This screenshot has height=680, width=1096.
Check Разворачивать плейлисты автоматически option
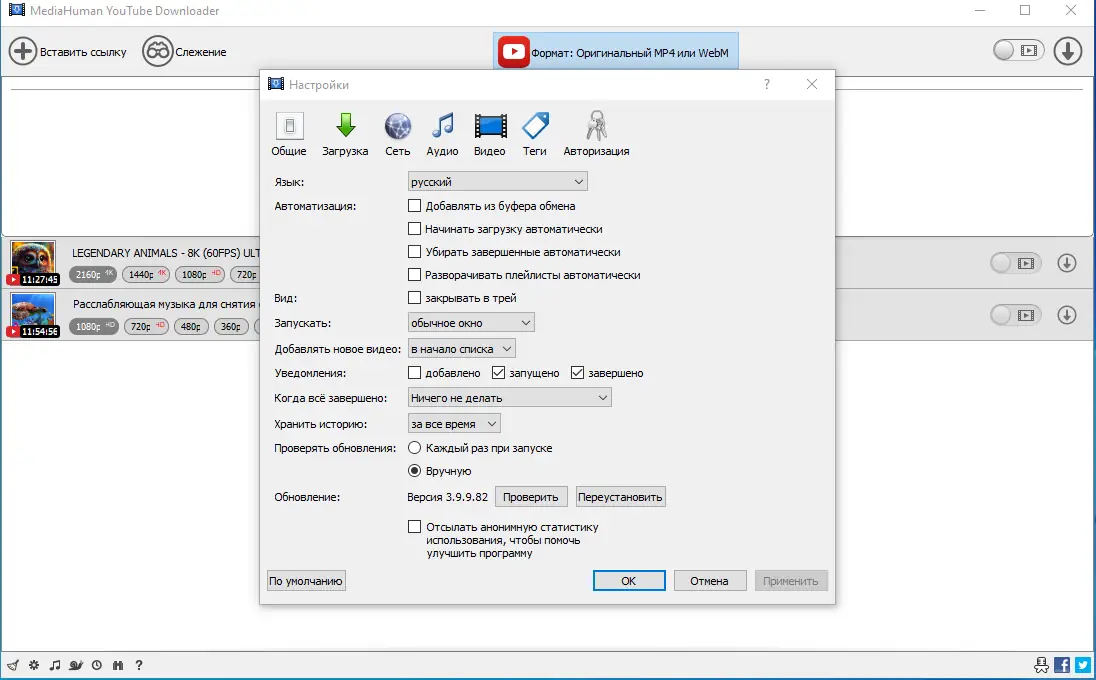click(x=414, y=275)
